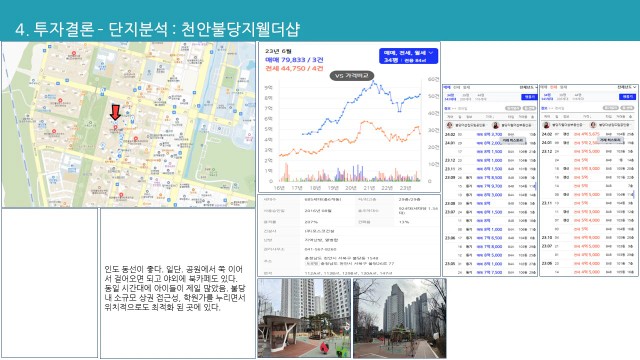Open the 매매, 전세, 월세 type dropdown
This screenshot has height=360, width=640.
(409, 56)
